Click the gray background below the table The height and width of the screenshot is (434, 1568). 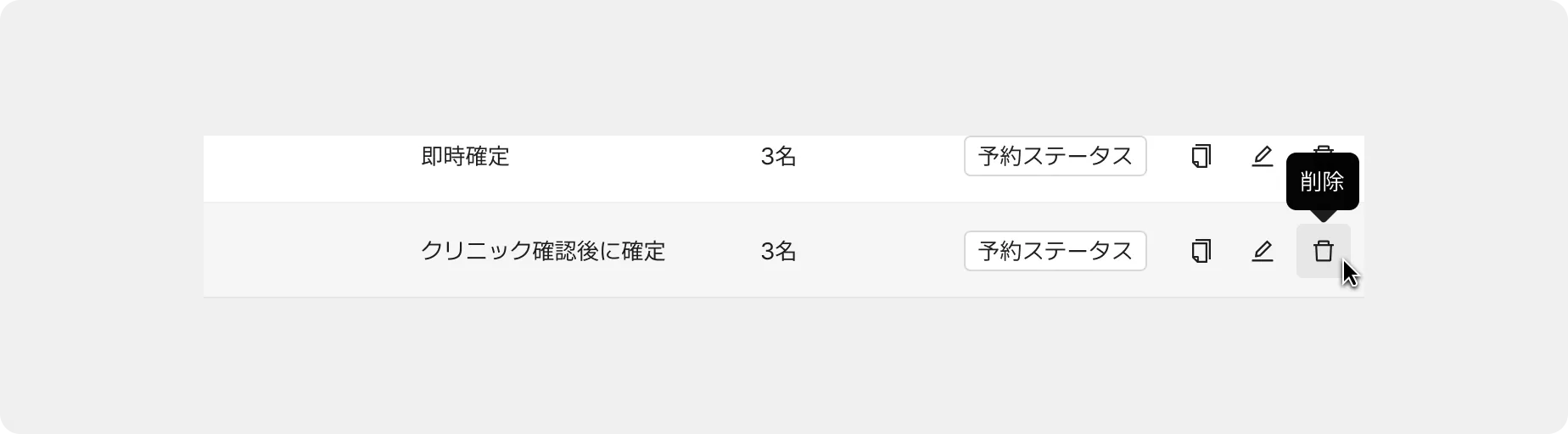(x=784, y=364)
